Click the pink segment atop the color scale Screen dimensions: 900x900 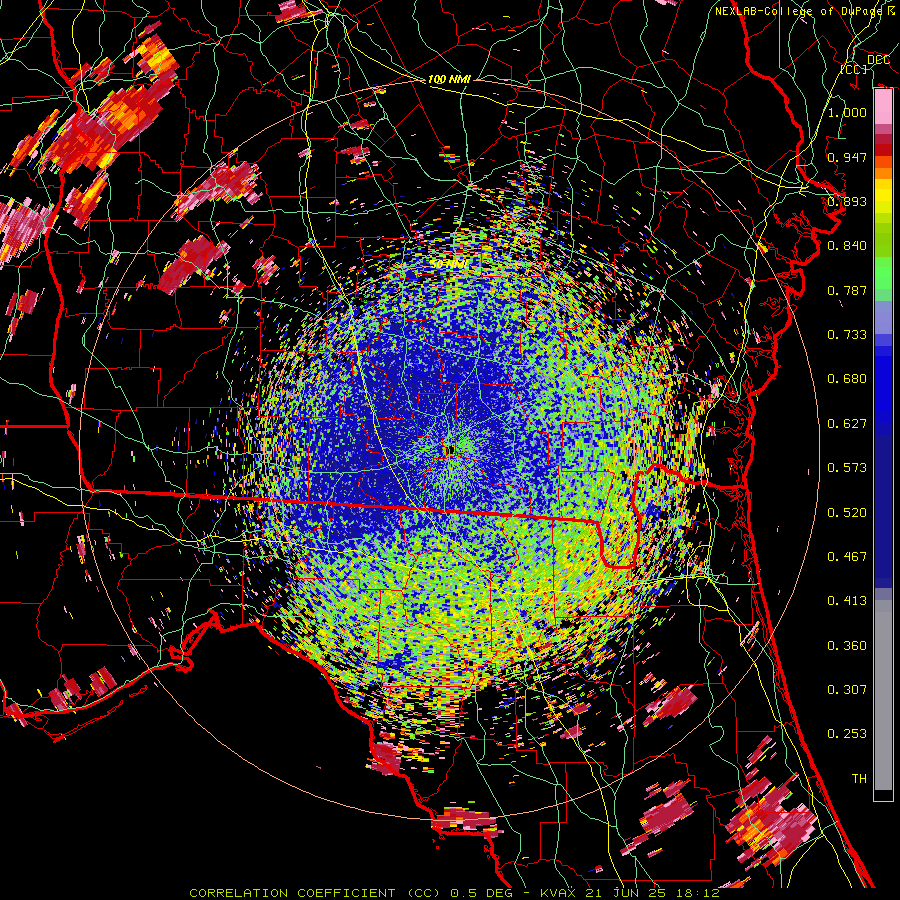click(x=883, y=107)
